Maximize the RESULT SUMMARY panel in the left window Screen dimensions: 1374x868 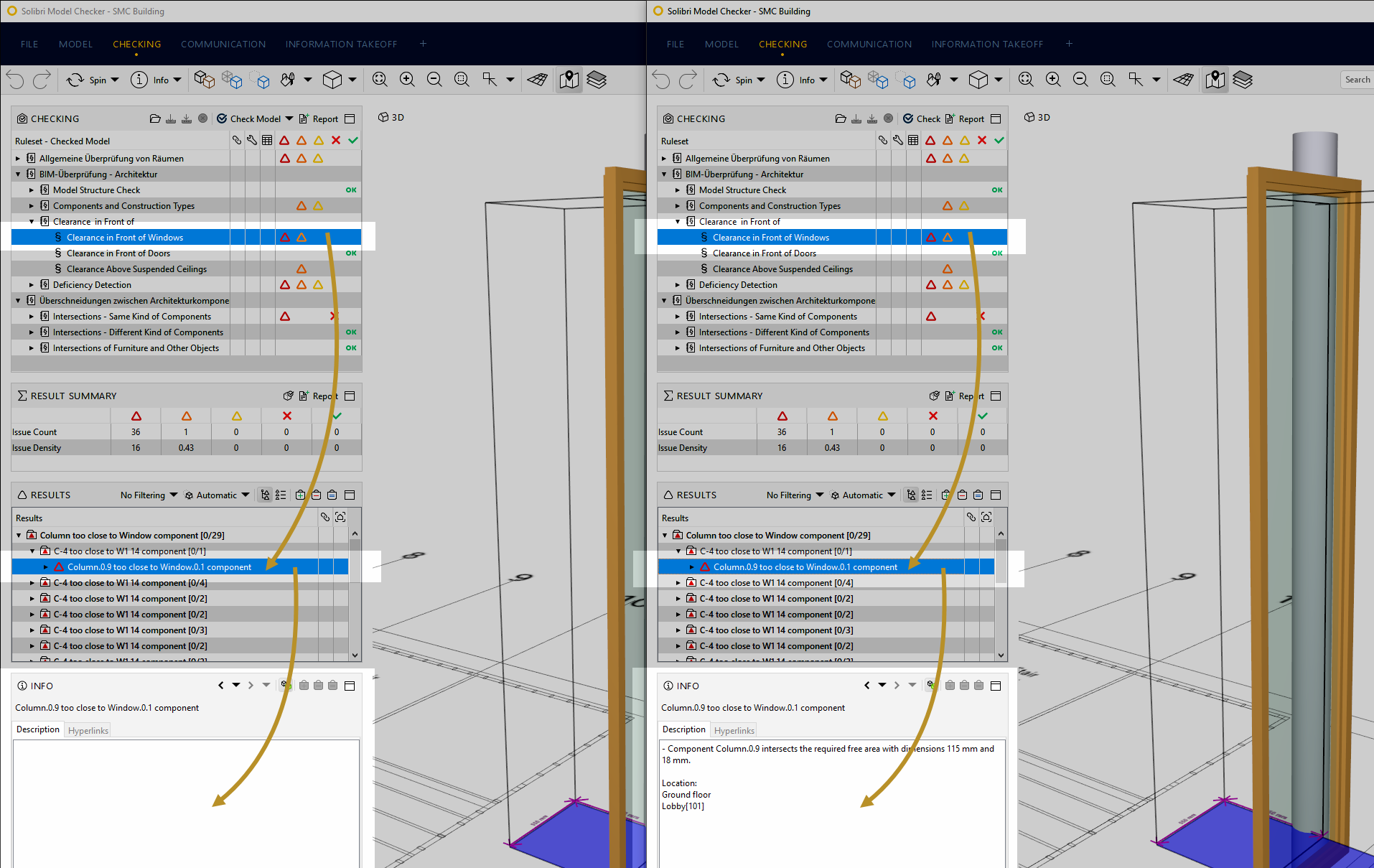[x=350, y=396]
